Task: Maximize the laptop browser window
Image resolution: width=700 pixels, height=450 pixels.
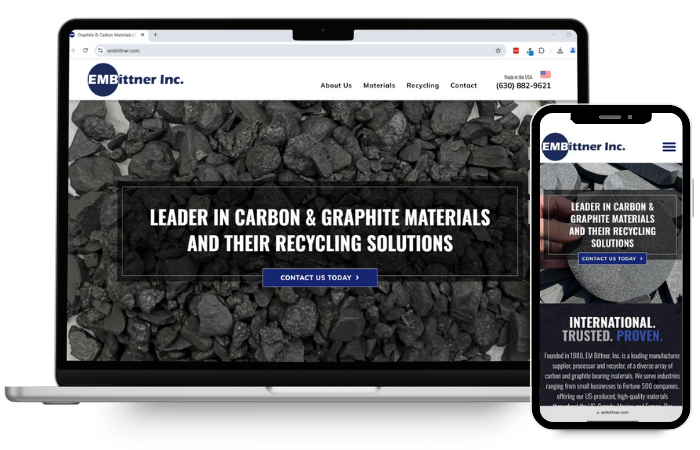Action: click(x=568, y=34)
